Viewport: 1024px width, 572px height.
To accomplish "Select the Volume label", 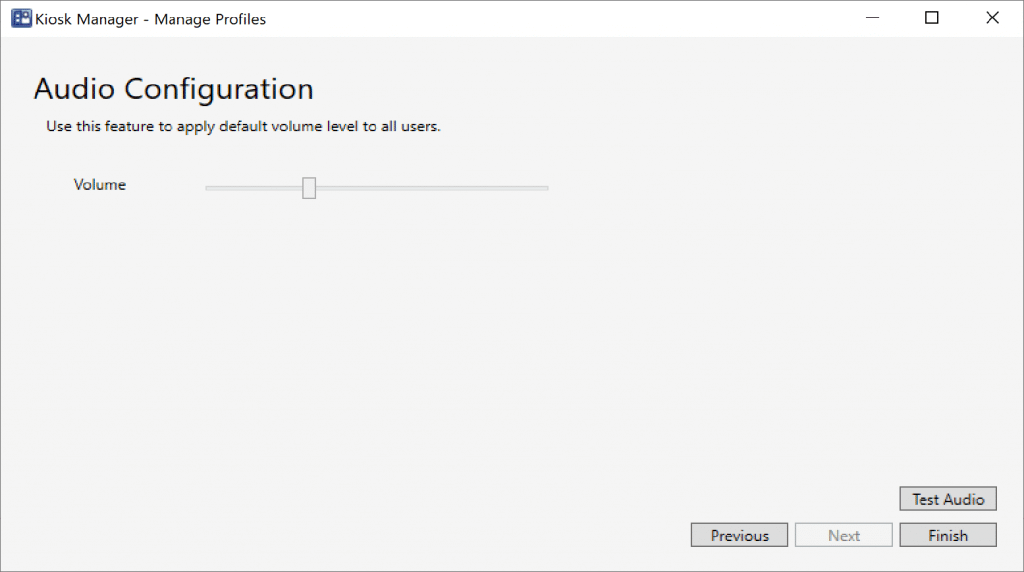I will 100,185.
